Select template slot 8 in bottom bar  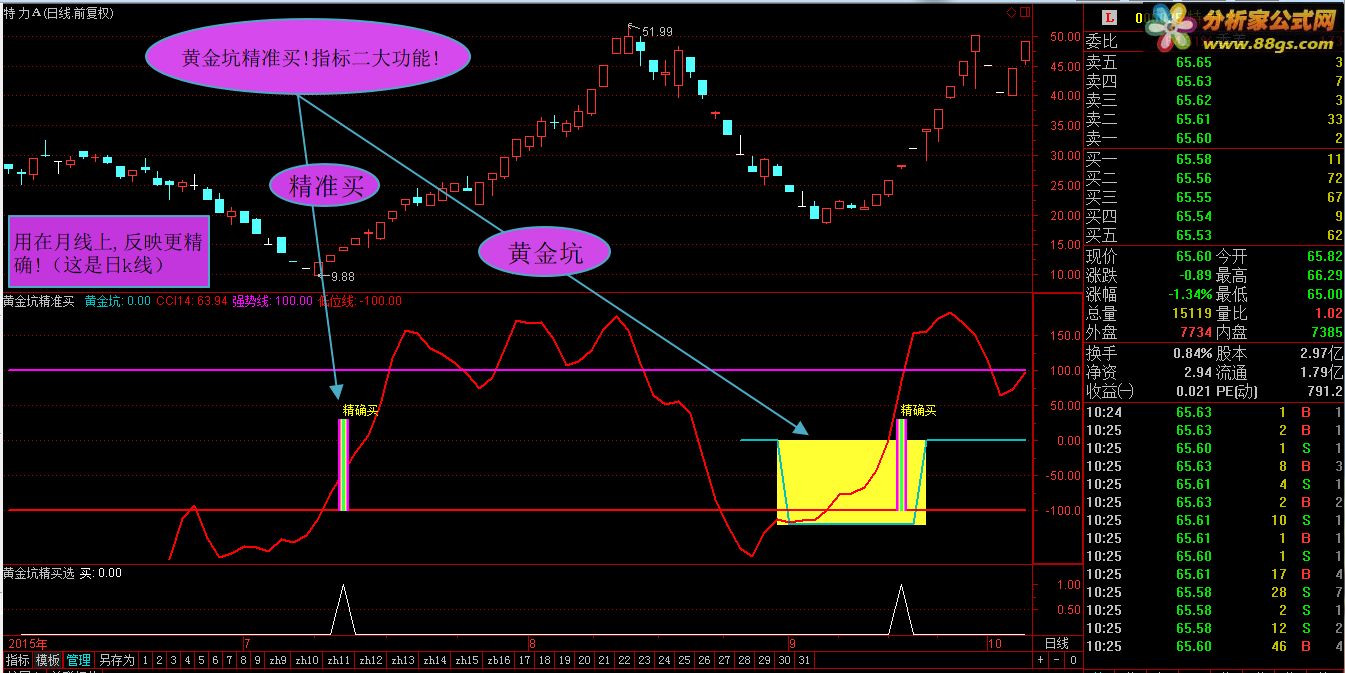click(x=243, y=660)
